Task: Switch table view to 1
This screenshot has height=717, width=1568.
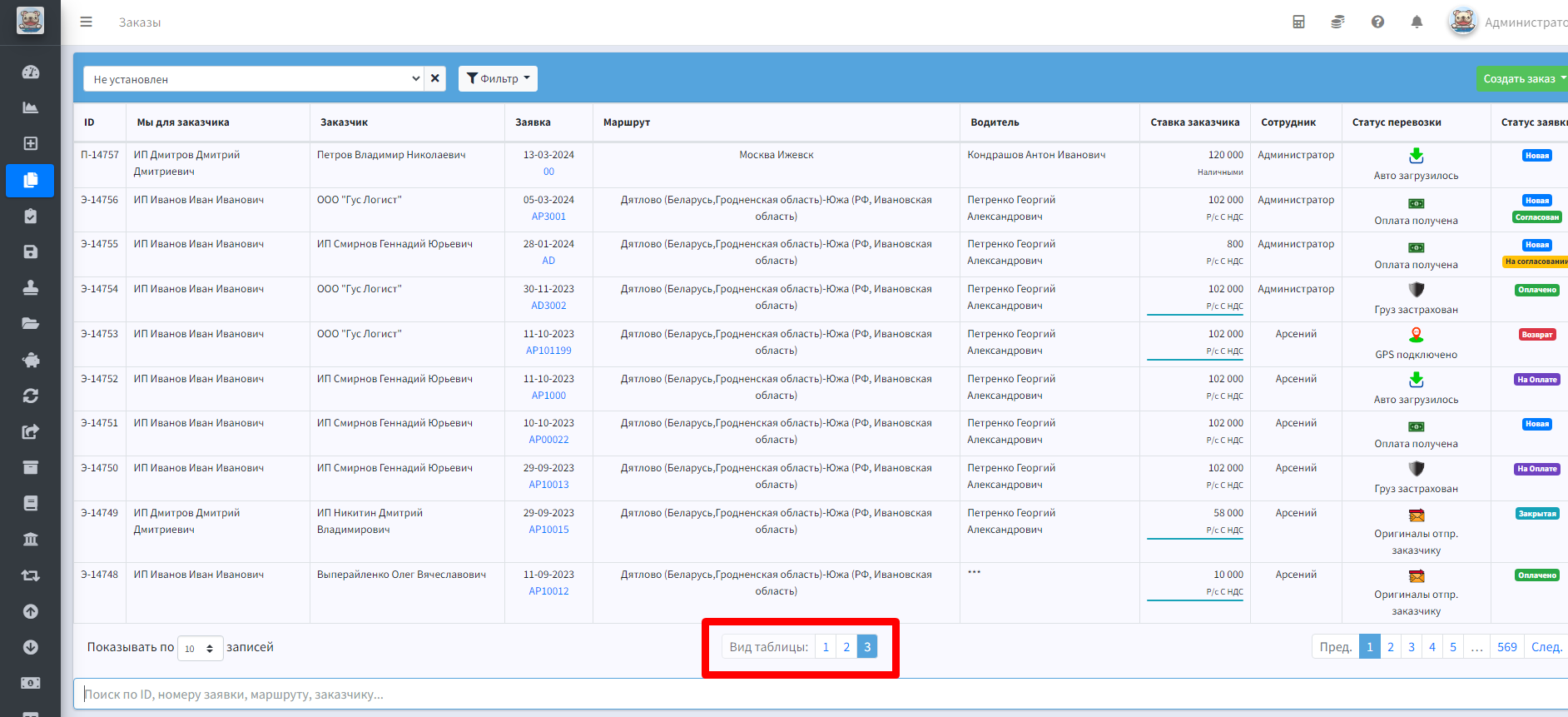Action: [826, 647]
